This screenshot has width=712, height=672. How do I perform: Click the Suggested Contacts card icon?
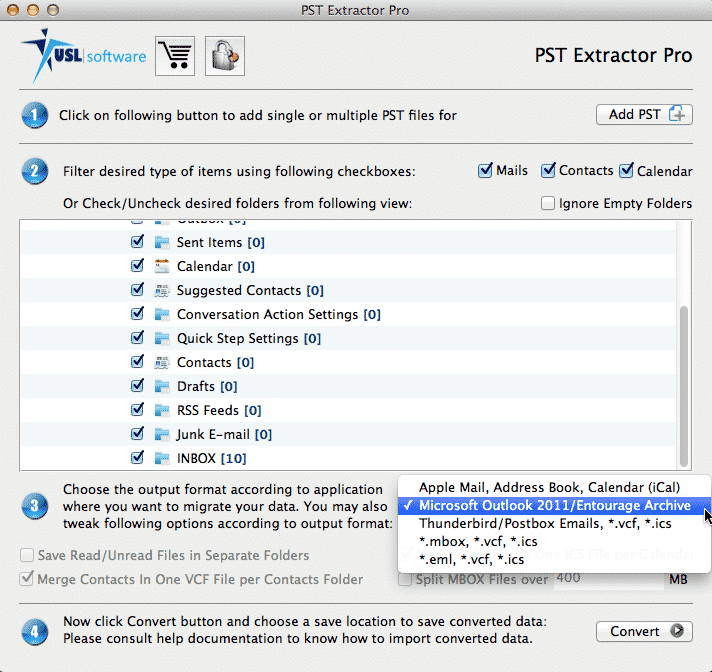pos(162,290)
